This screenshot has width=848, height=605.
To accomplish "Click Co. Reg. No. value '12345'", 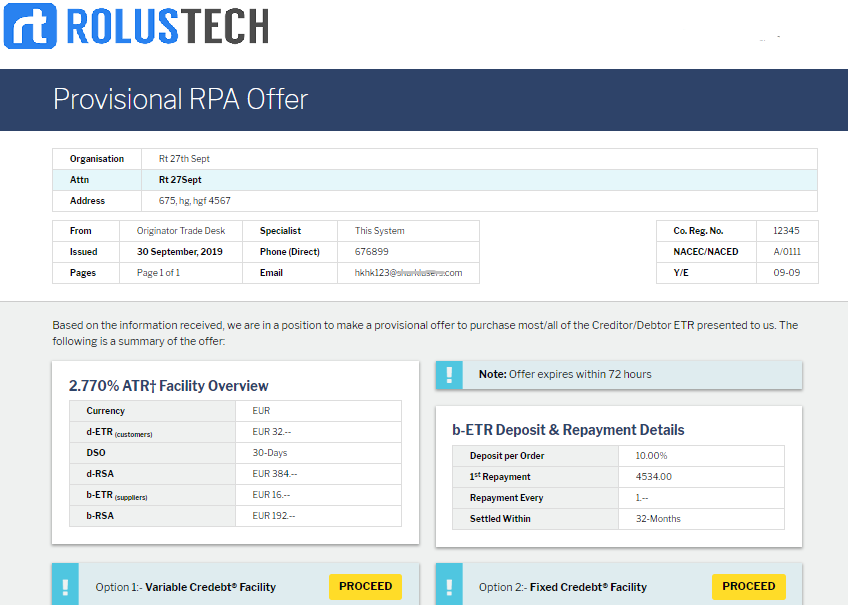I will click(786, 231).
